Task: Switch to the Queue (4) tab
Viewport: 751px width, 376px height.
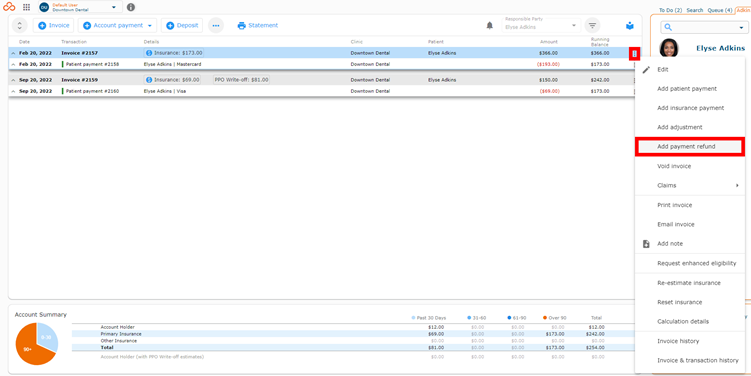Action: coord(720,10)
